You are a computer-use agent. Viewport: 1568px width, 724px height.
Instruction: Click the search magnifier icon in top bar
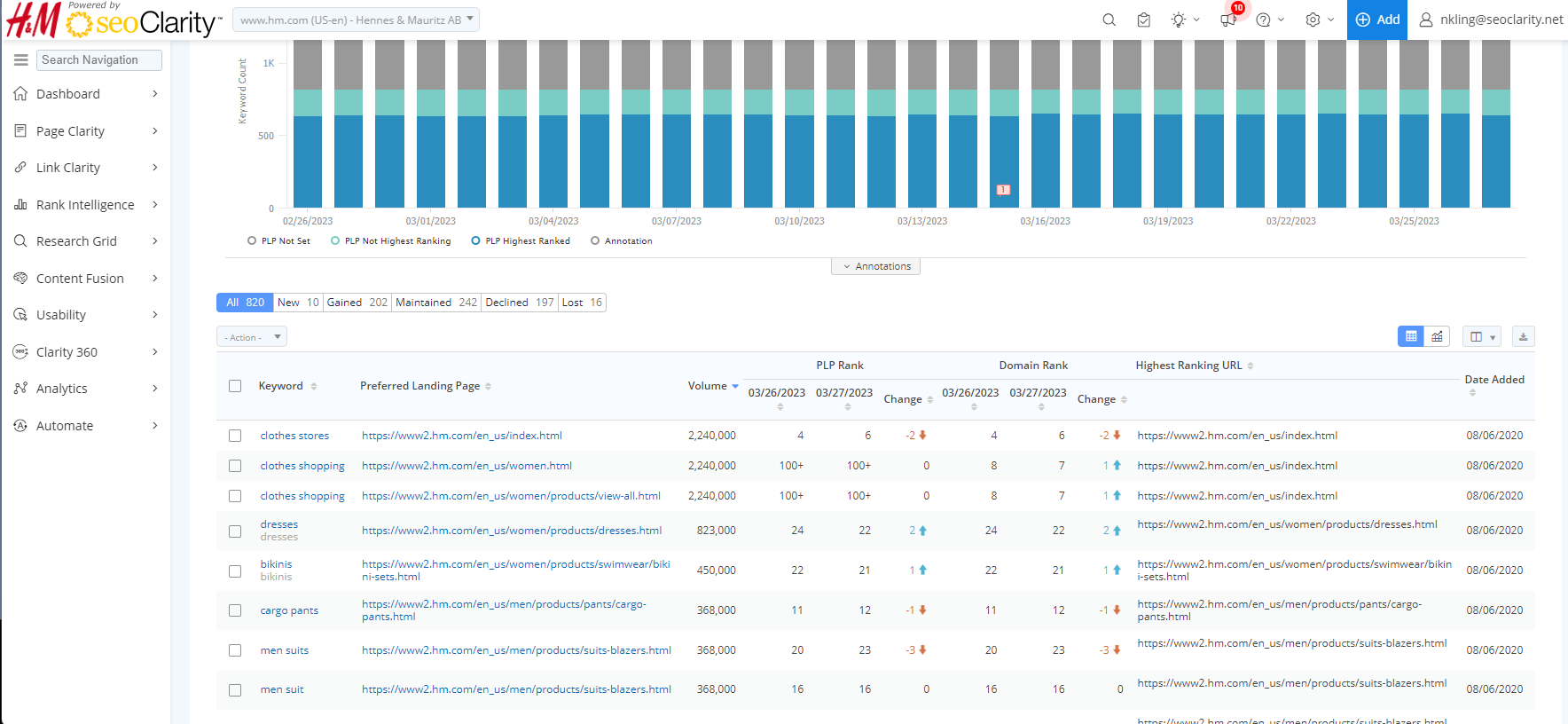pyautogui.click(x=1109, y=20)
